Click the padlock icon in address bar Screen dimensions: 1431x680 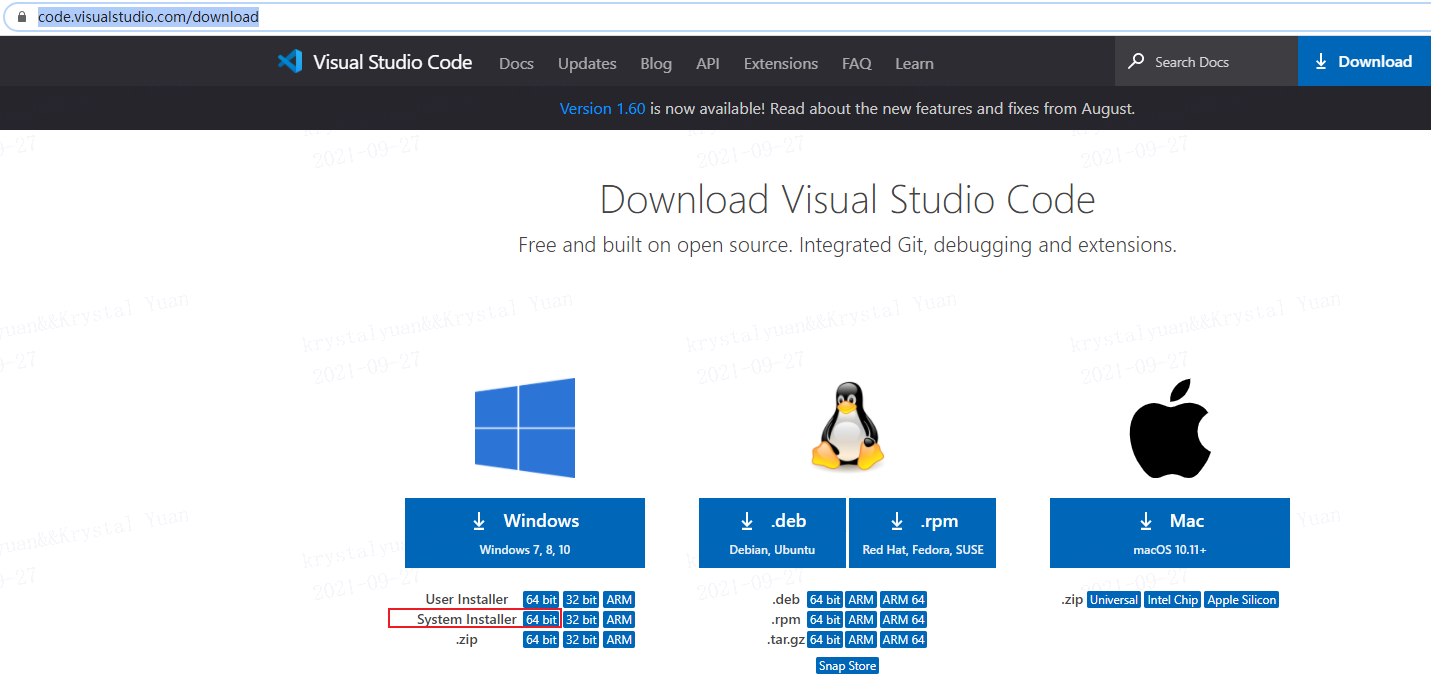[21, 17]
